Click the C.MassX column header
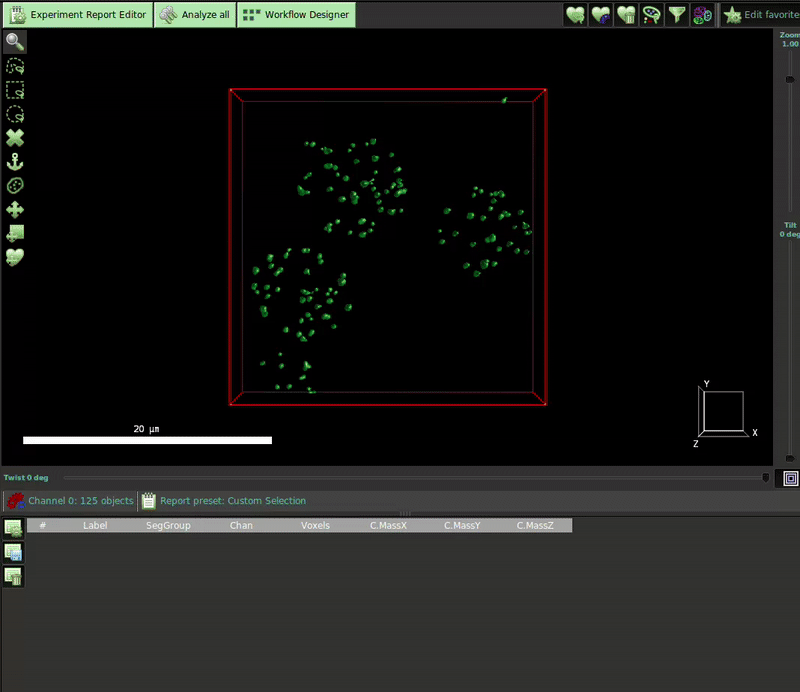 click(388, 525)
